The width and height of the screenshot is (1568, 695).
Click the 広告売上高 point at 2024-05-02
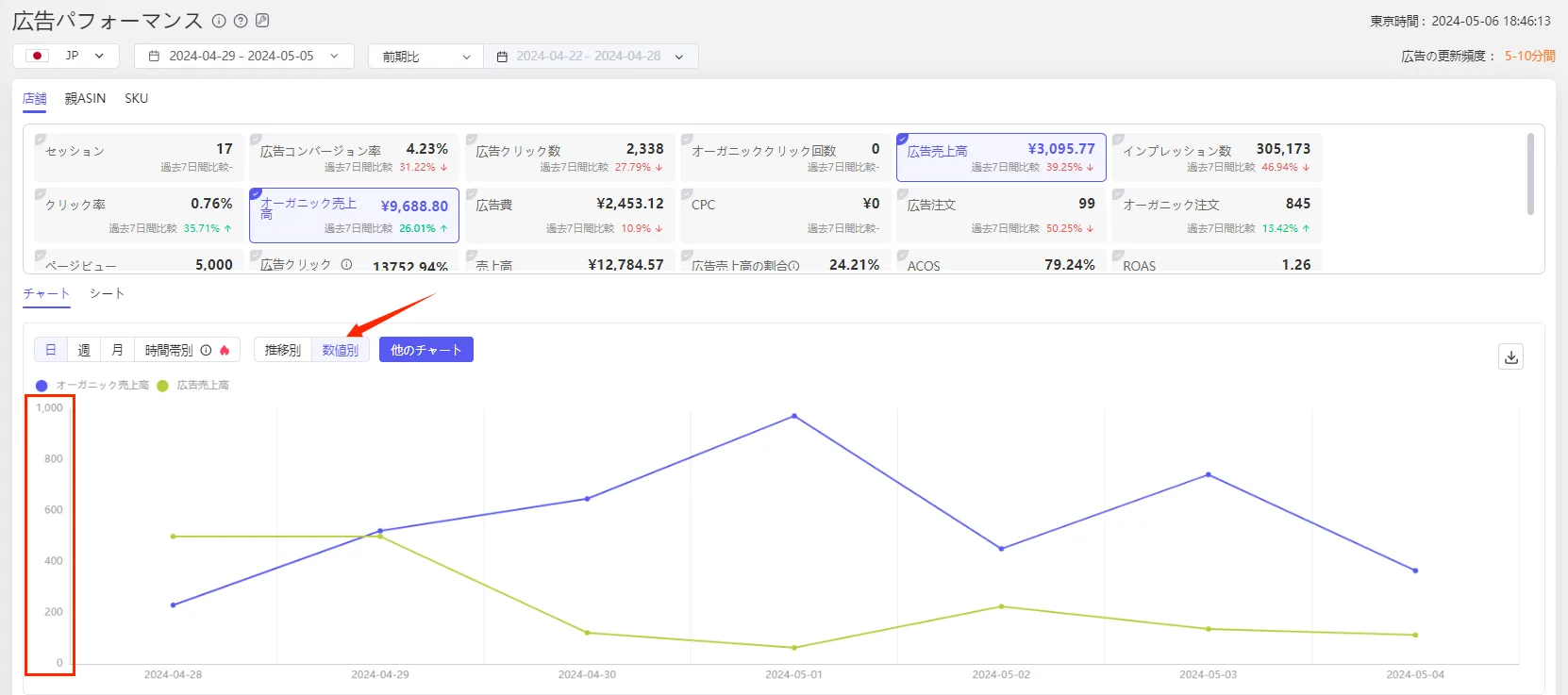[x=1001, y=606]
